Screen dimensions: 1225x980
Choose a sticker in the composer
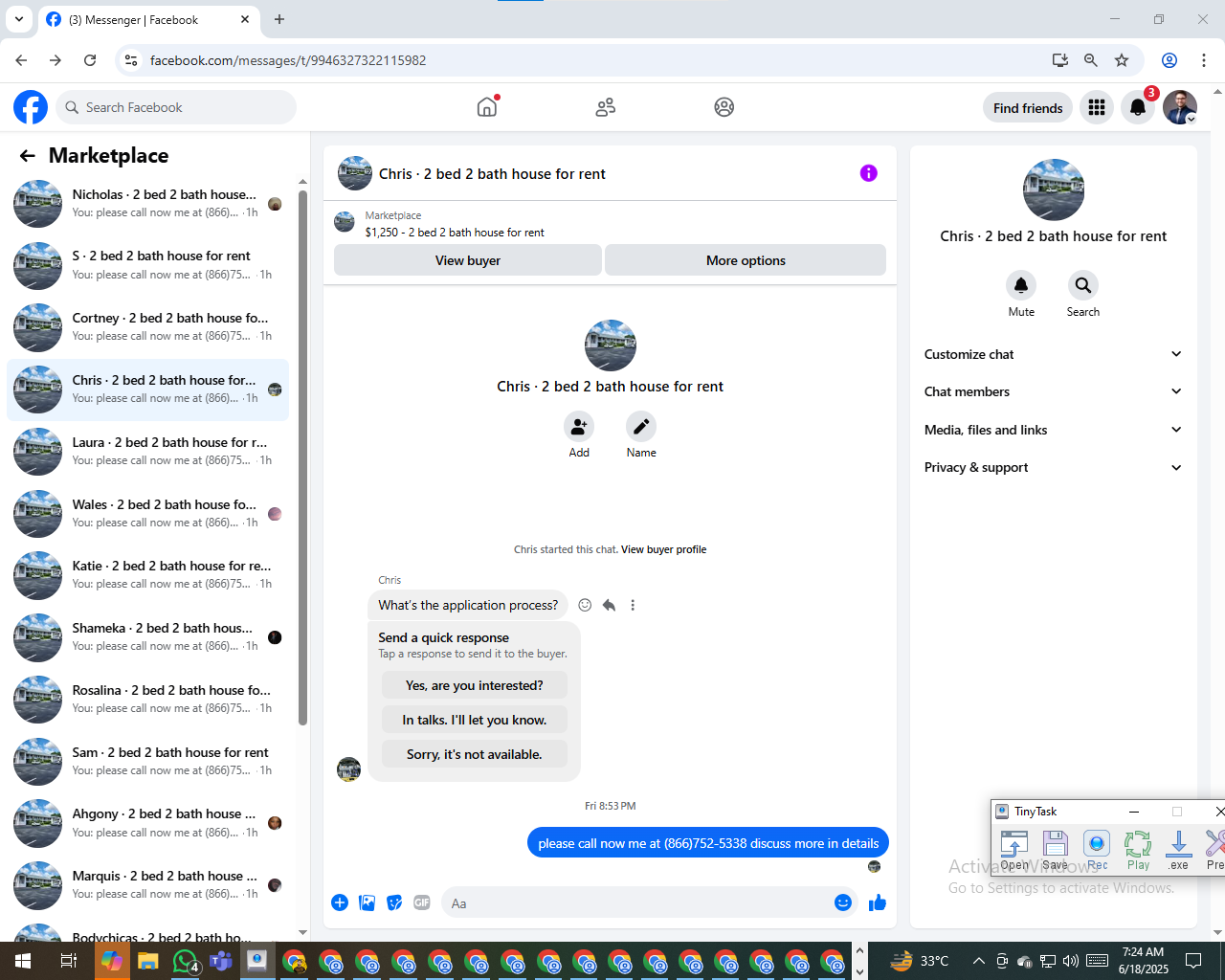pyautogui.click(x=394, y=902)
